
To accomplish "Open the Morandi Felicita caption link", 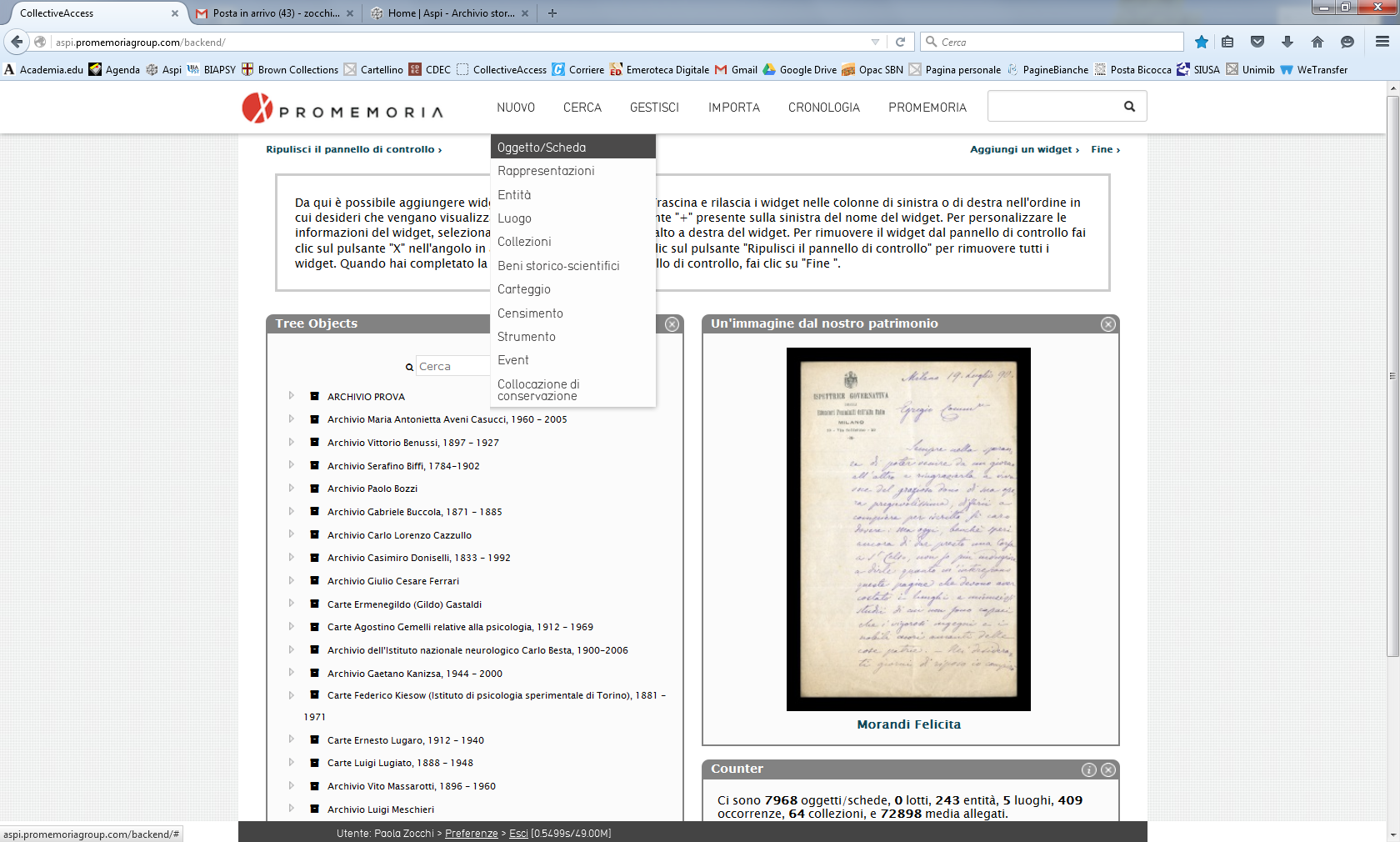I will coord(908,724).
